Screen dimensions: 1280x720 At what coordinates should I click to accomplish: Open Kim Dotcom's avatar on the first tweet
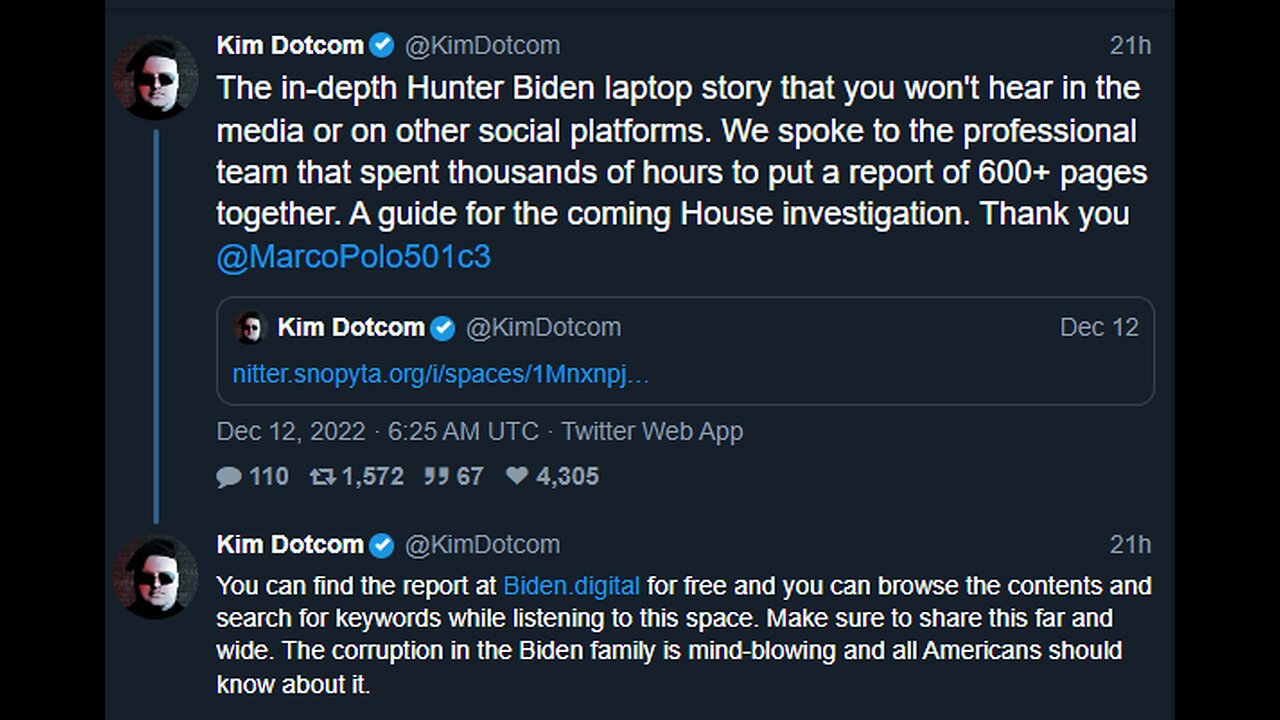point(156,78)
